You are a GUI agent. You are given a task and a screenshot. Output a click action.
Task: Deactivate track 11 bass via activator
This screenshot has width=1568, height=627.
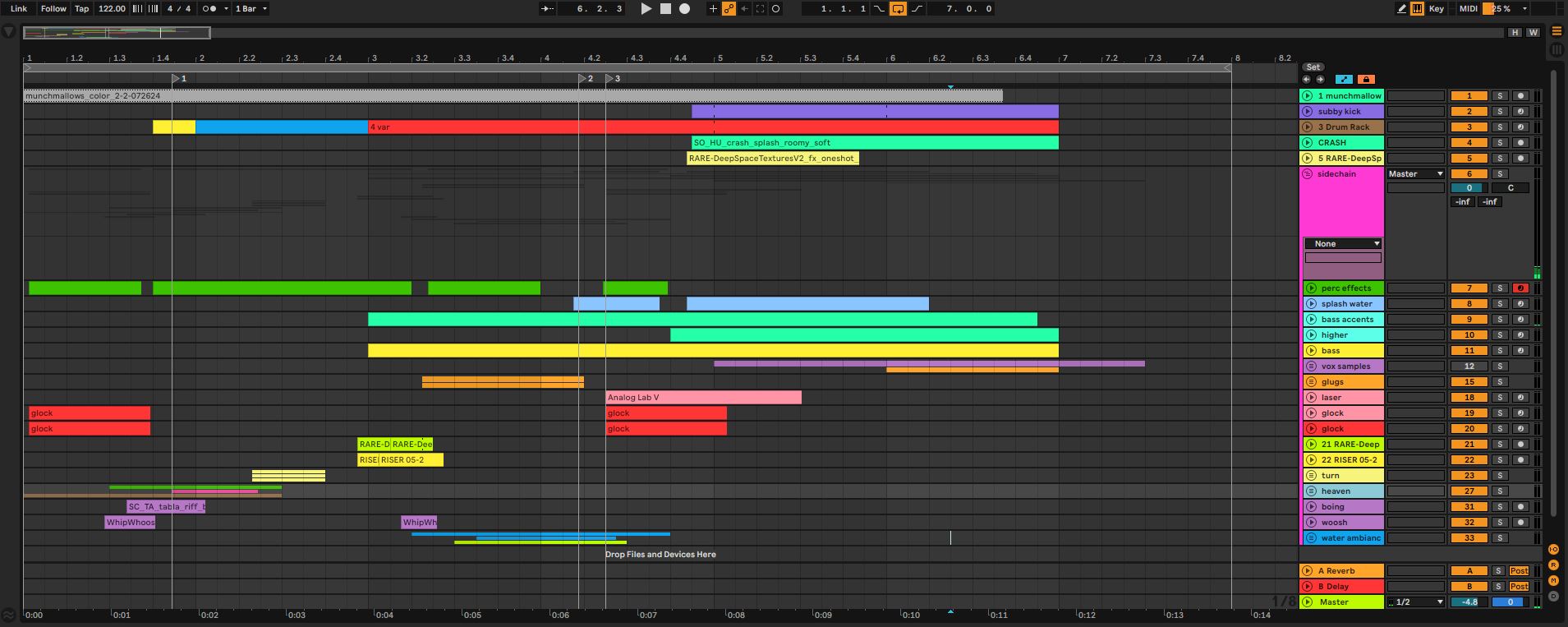[1469, 351]
